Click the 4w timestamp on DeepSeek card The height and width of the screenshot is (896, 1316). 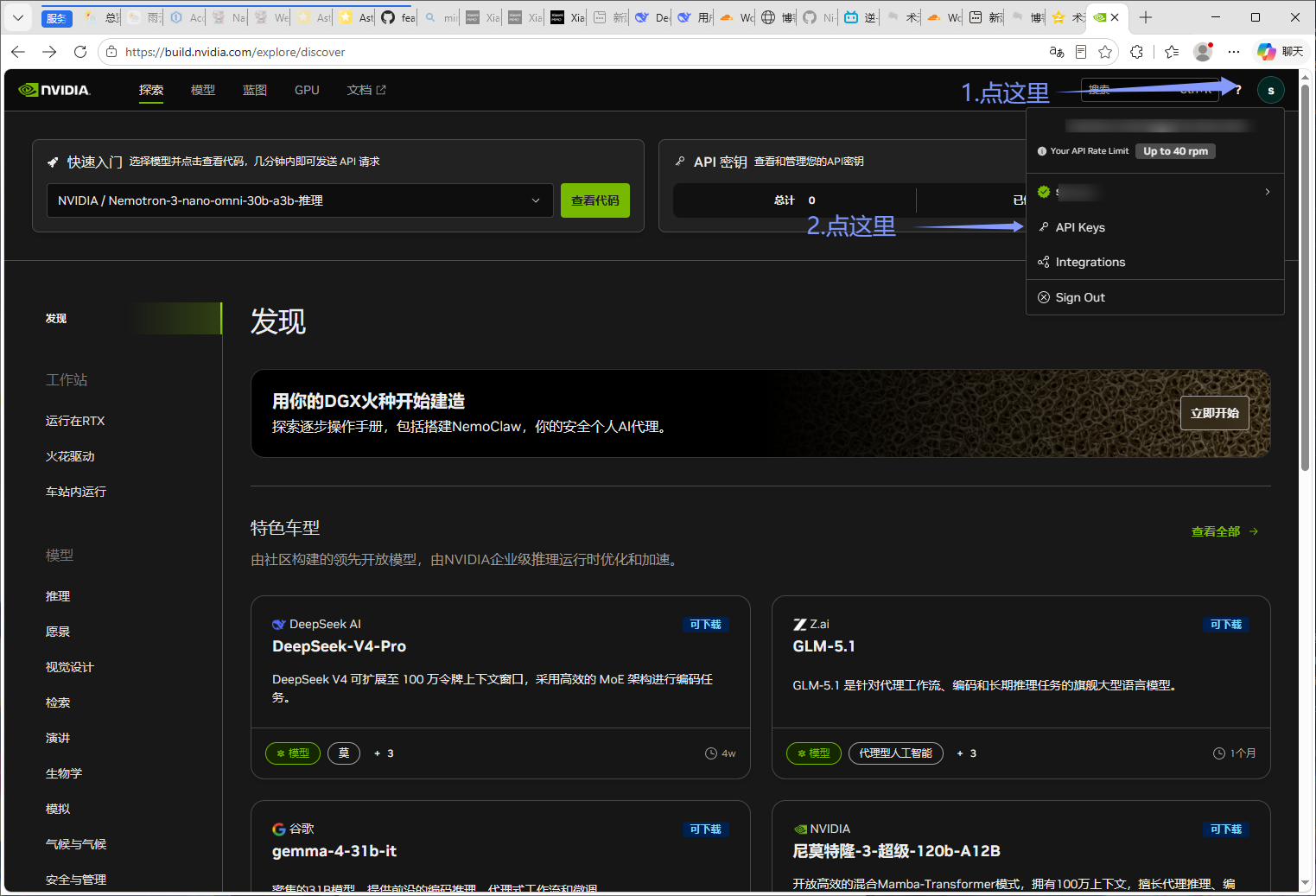point(721,753)
